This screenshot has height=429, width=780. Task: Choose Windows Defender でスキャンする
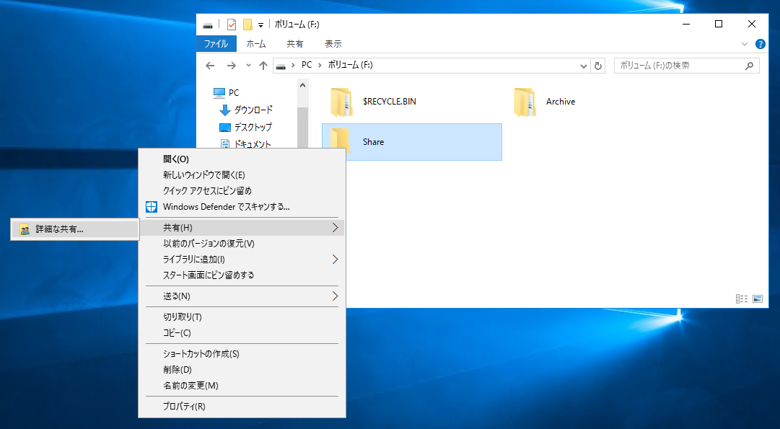point(242,207)
